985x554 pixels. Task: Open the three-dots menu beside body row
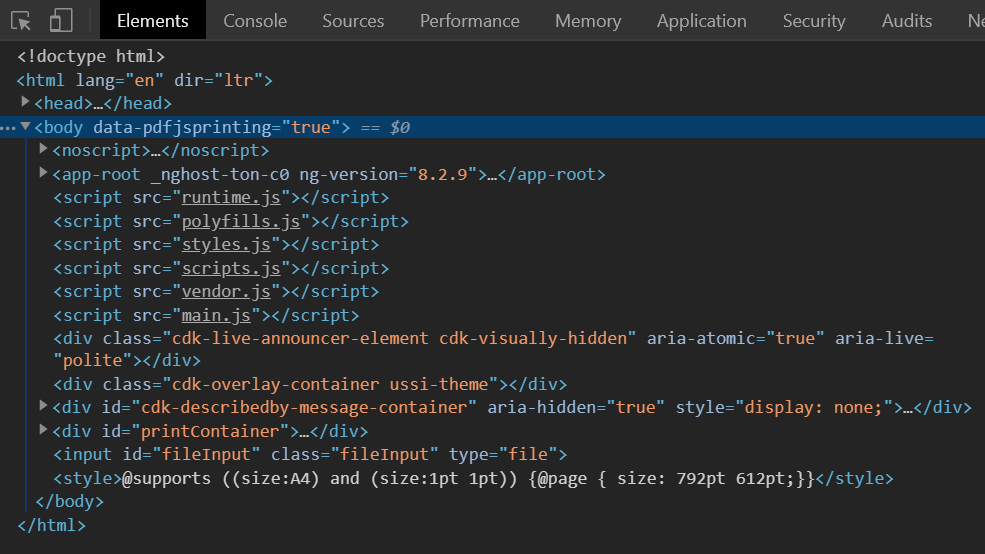[8, 128]
